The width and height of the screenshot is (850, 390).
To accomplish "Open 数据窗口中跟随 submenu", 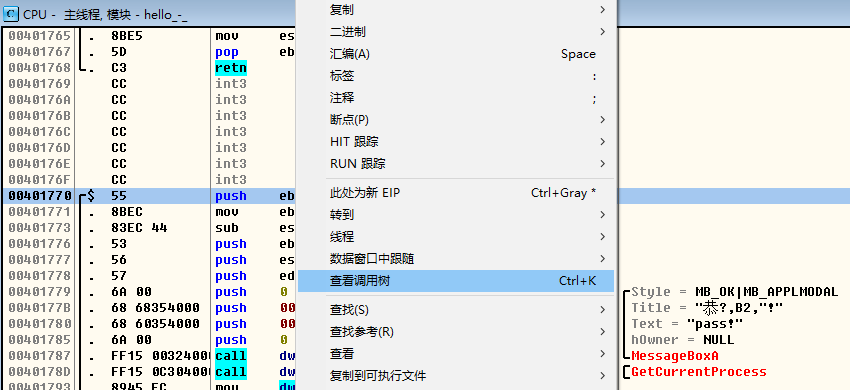I will click(x=456, y=259).
